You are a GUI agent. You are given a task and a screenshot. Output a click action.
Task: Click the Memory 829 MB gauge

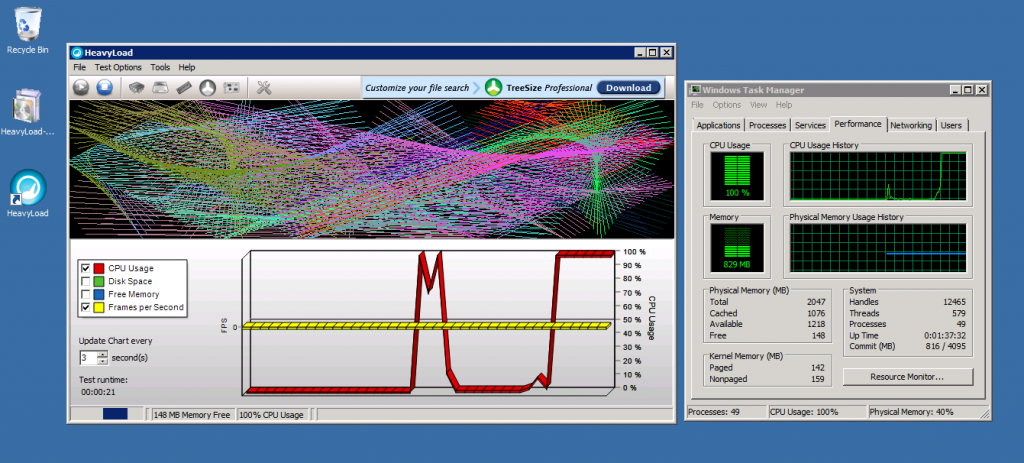coord(737,248)
